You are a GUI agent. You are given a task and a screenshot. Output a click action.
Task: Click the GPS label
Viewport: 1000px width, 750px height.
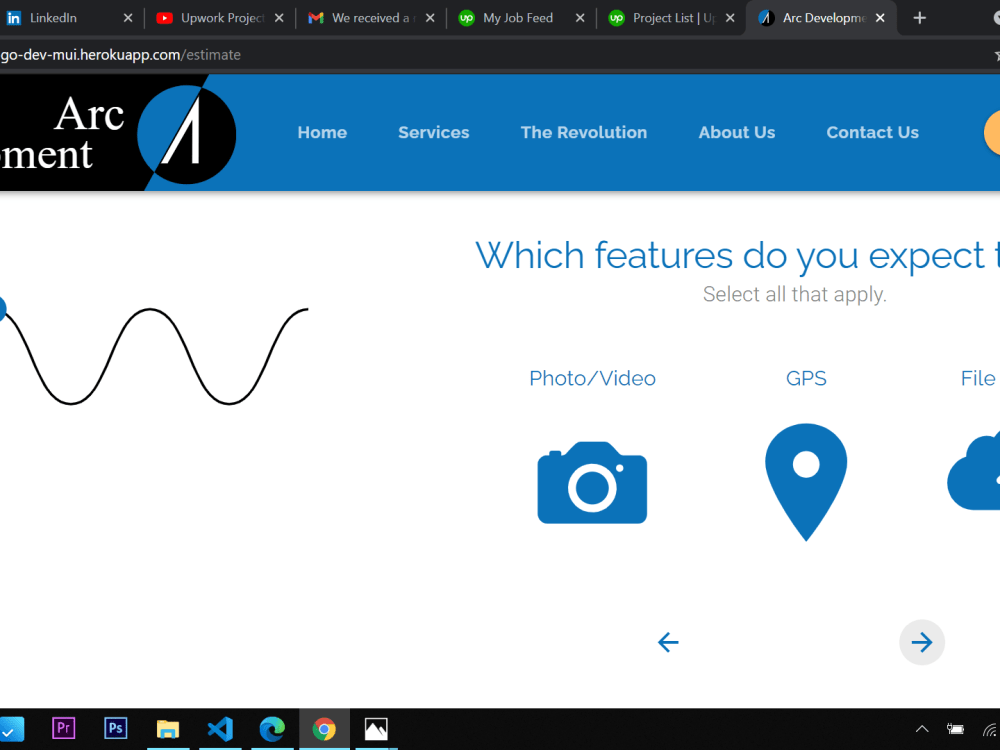(806, 378)
